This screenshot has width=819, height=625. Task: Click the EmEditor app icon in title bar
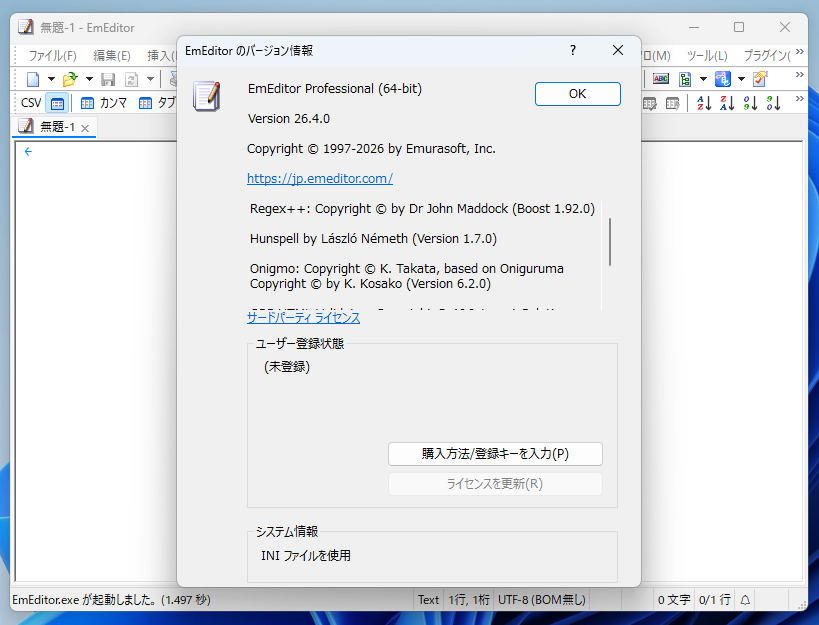point(26,27)
